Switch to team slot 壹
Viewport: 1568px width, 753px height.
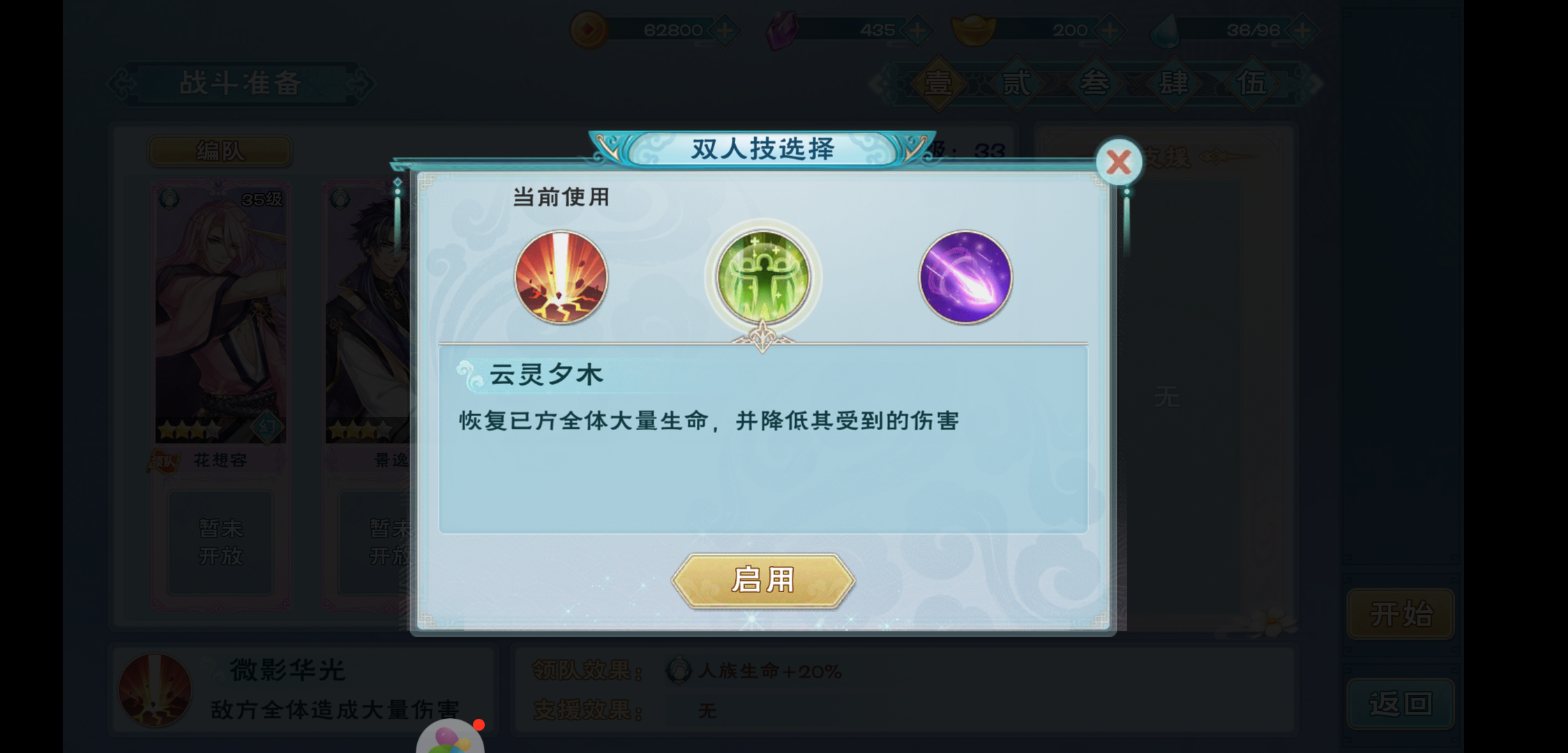pyautogui.click(x=938, y=84)
